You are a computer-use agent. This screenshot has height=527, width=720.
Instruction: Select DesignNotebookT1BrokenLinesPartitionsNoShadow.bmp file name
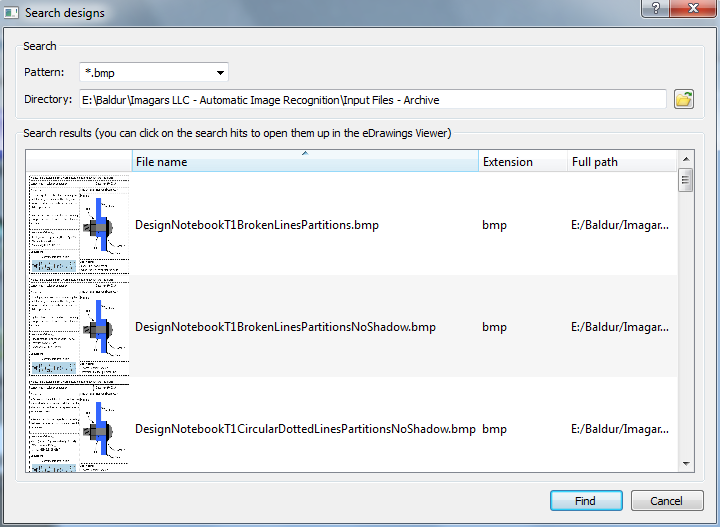285,327
